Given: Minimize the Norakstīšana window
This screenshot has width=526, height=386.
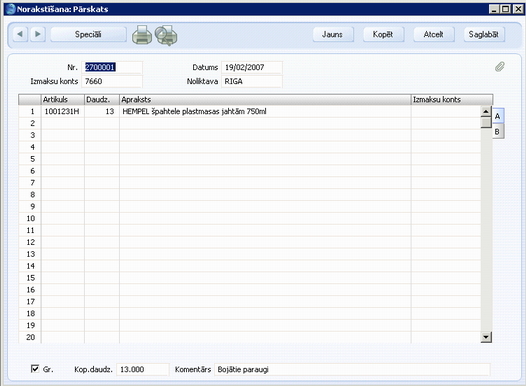Looking at the screenshot, I should point(494,9).
